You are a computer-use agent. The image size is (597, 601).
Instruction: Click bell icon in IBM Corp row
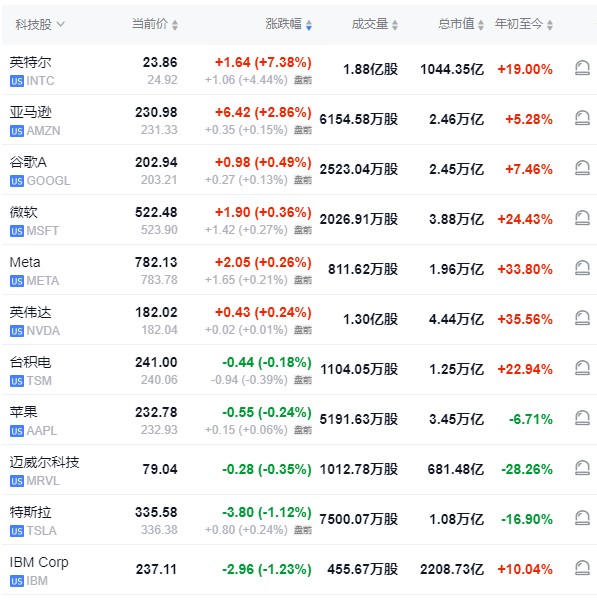[x=582, y=568]
